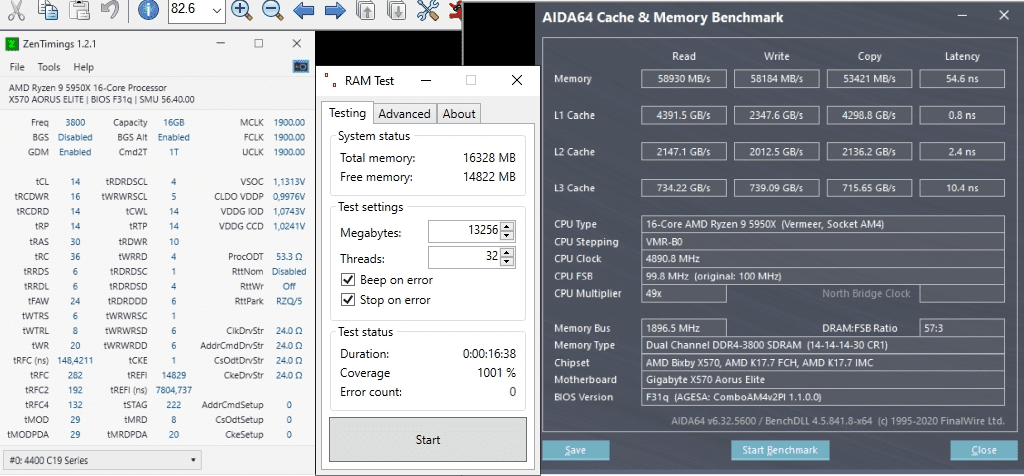
Task: Minimize the ZenTimings window
Action: (220, 44)
